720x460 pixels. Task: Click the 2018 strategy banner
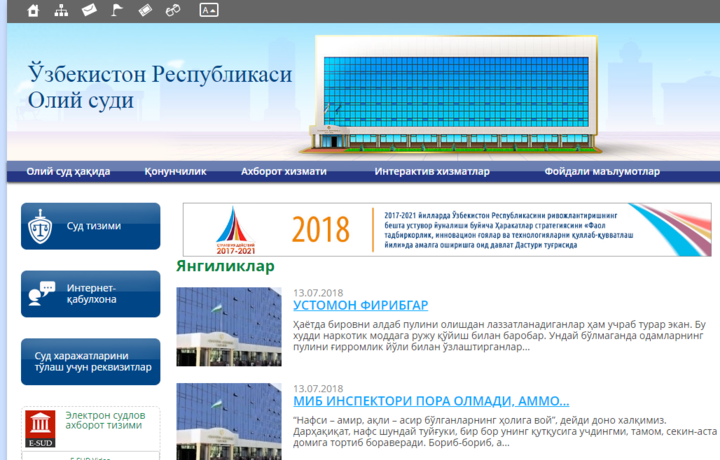coord(447,230)
